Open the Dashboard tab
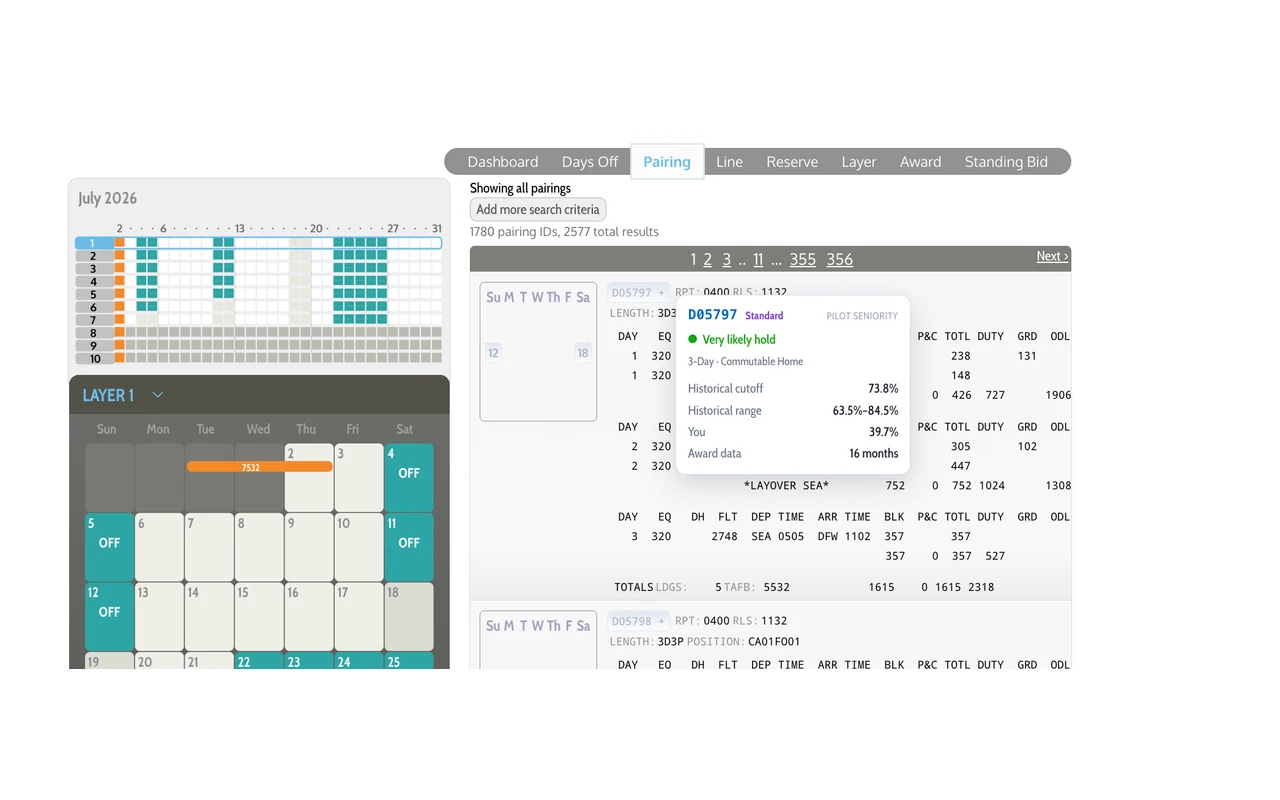The height and width of the screenshot is (800, 1280). click(x=502, y=162)
